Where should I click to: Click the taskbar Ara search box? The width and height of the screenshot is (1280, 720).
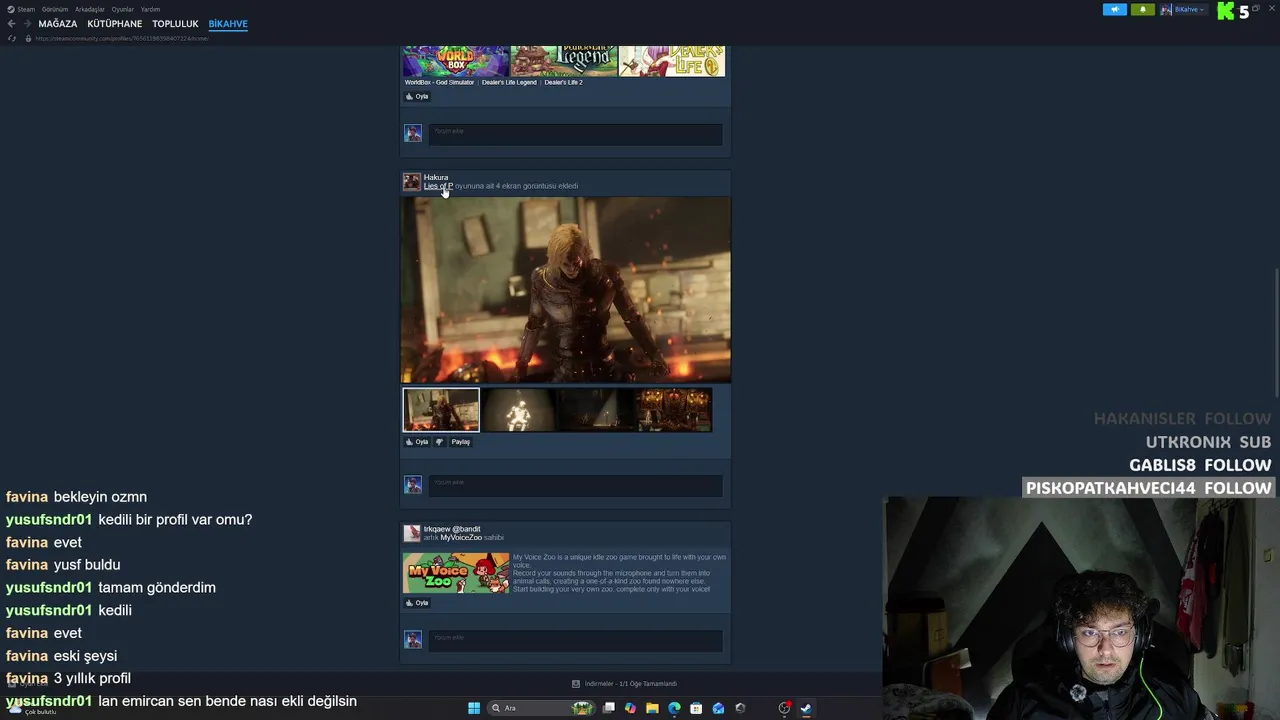[x=540, y=708]
